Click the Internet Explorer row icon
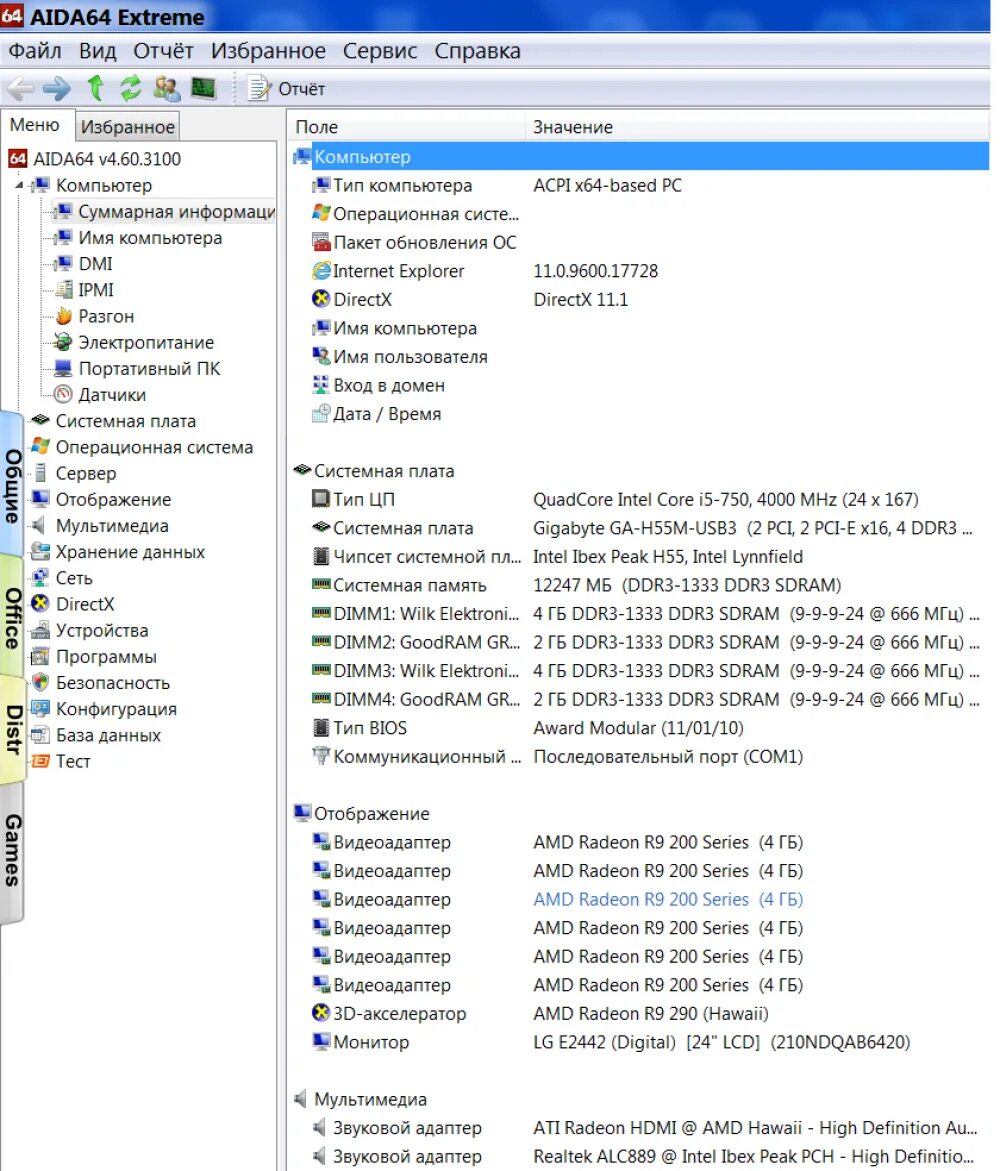Image resolution: width=1000 pixels, height=1171 pixels. point(321,271)
